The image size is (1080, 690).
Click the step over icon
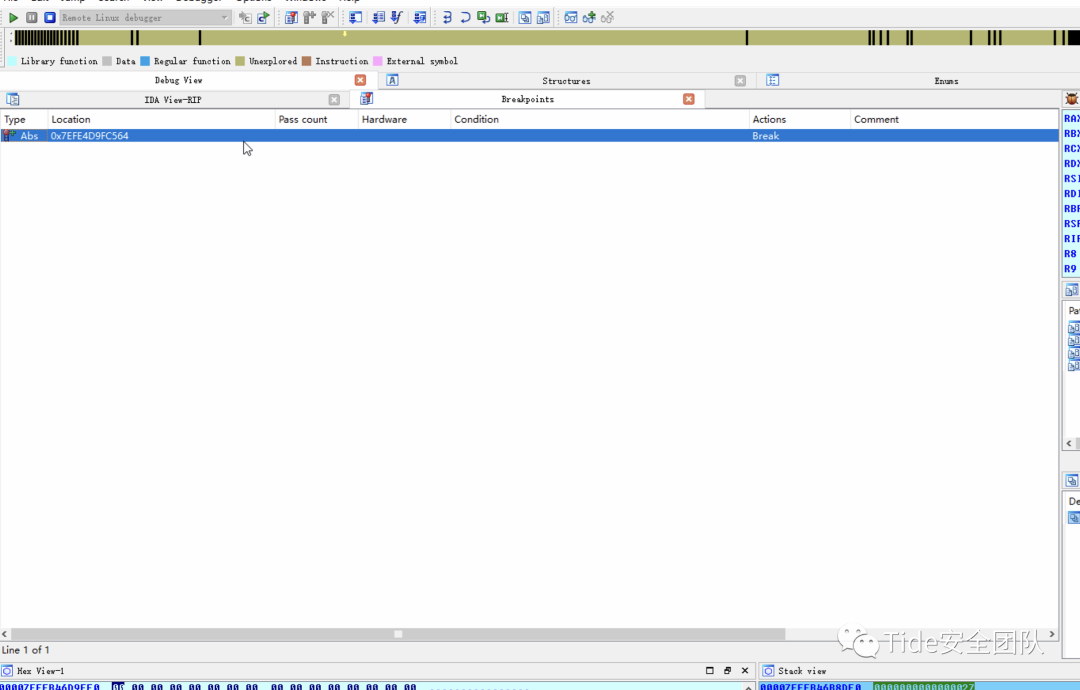[x=465, y=18]
